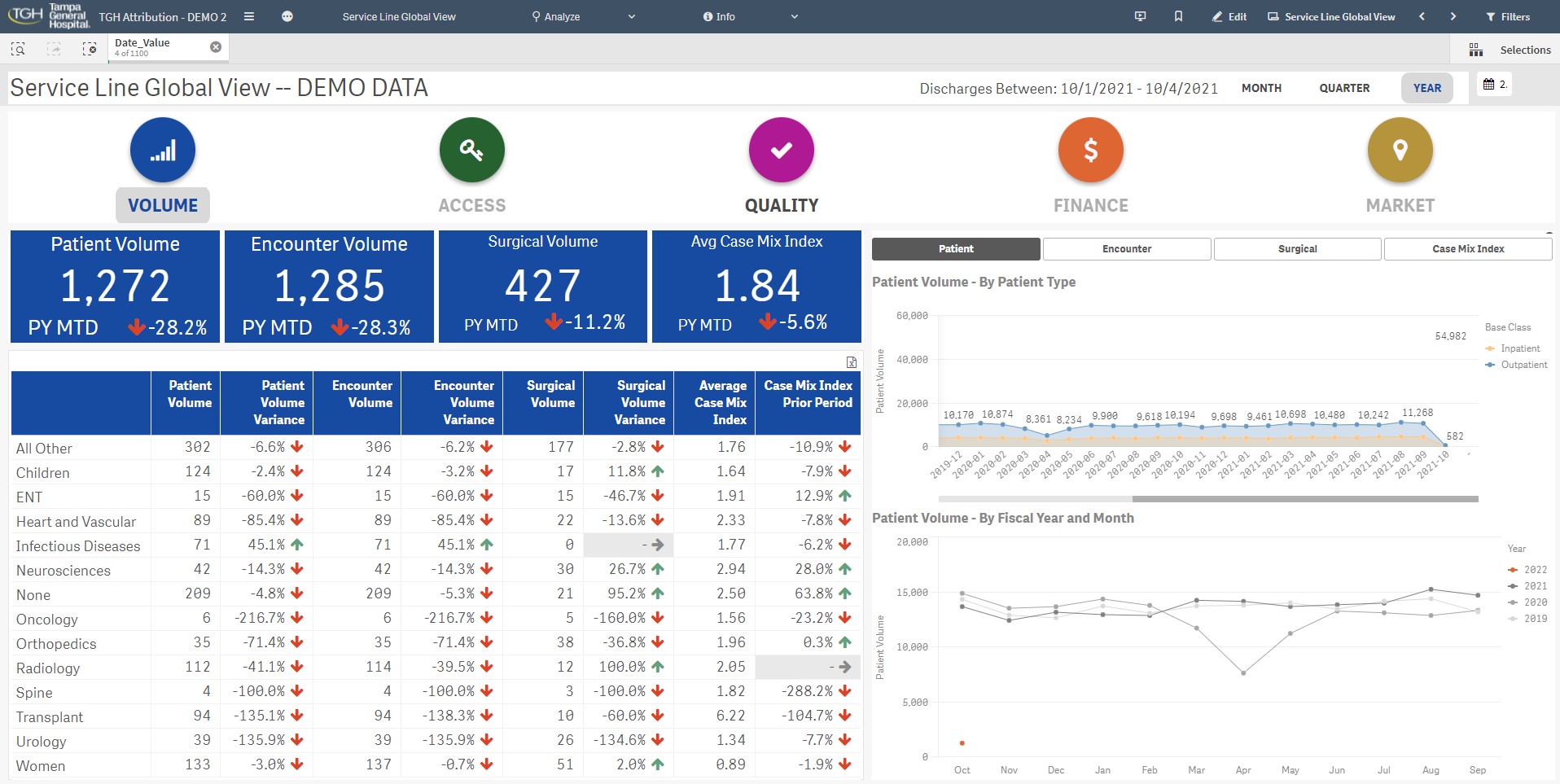Select the Case Mix Index tab
This screenshot has height=784, width=1560.
click(1468, 248)
